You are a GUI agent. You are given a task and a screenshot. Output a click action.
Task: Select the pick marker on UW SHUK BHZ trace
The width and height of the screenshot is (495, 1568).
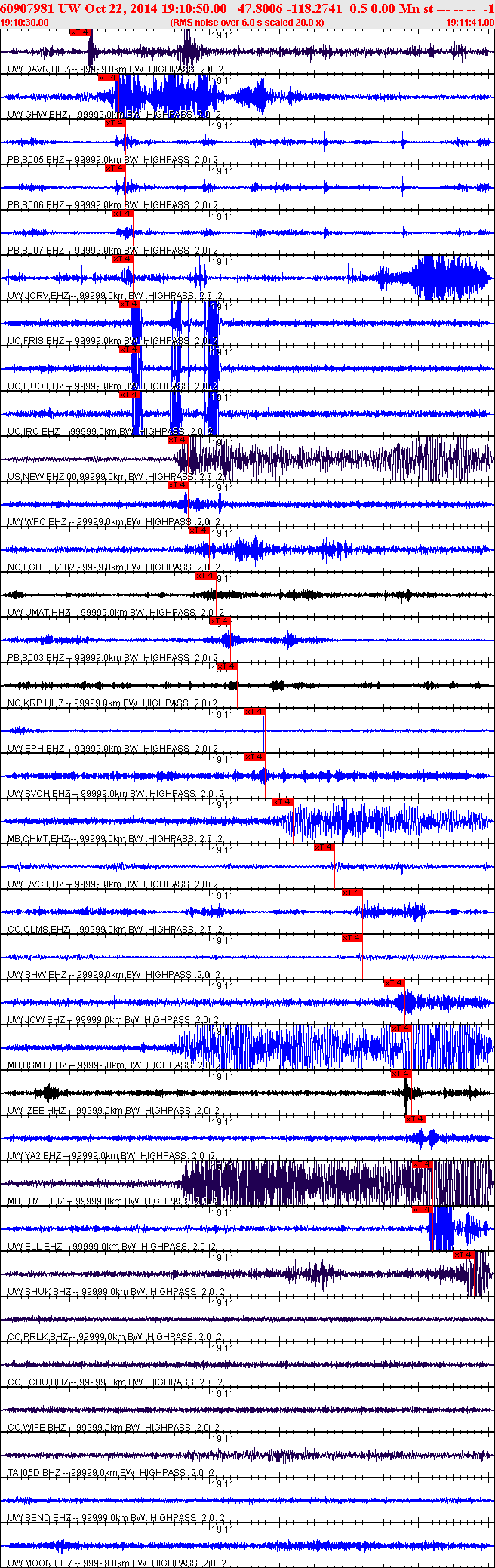464,1255
